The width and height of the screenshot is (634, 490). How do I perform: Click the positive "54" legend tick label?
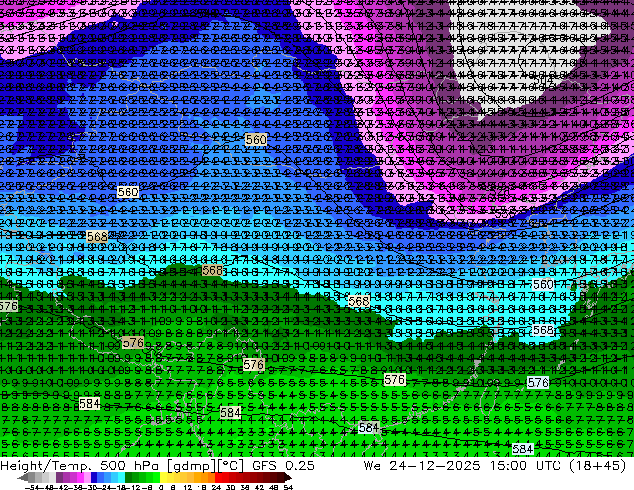tap(288, 487)
